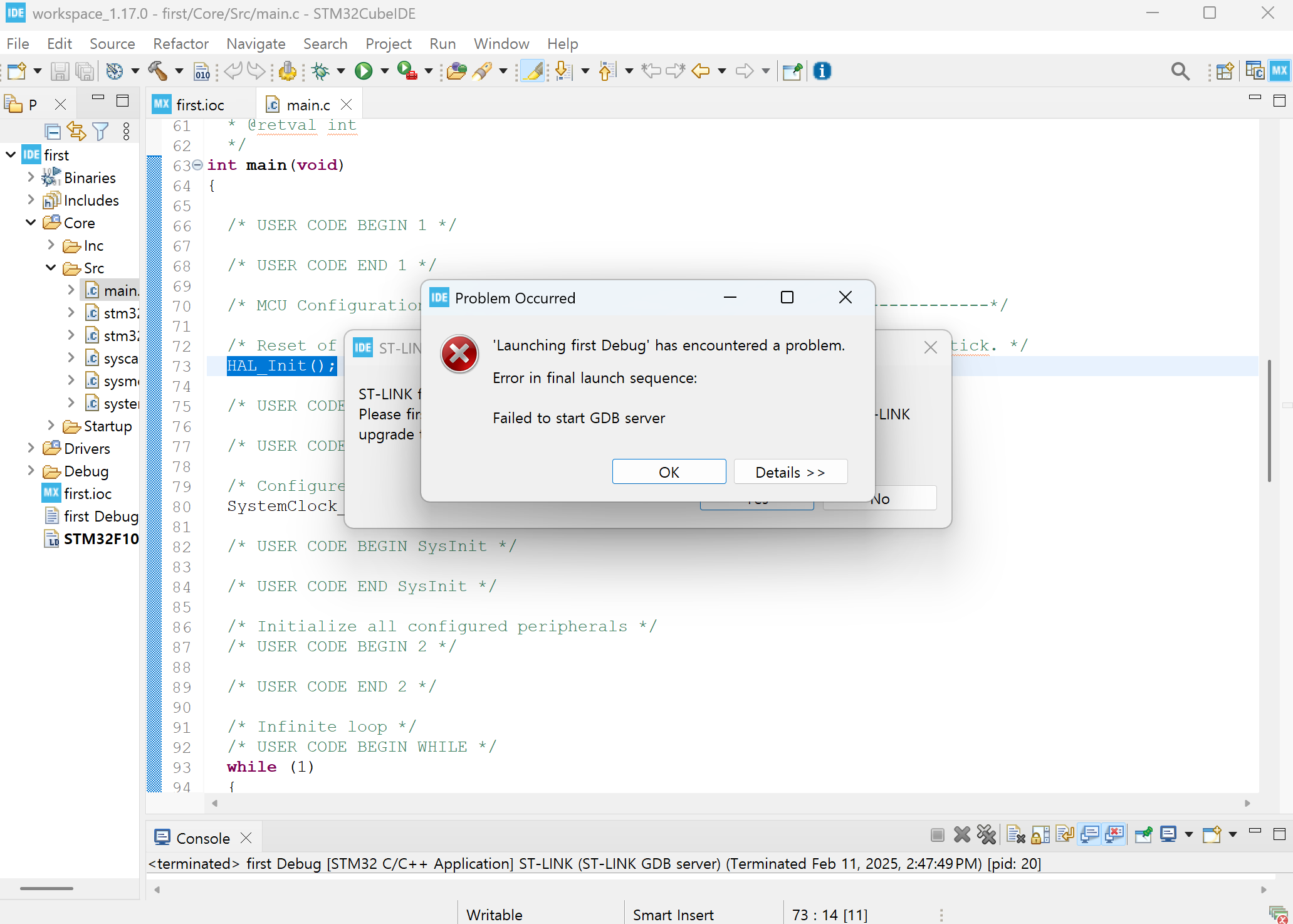
Task: Toggle Show Console on standard output change
Action: (x=1090, y=834)
